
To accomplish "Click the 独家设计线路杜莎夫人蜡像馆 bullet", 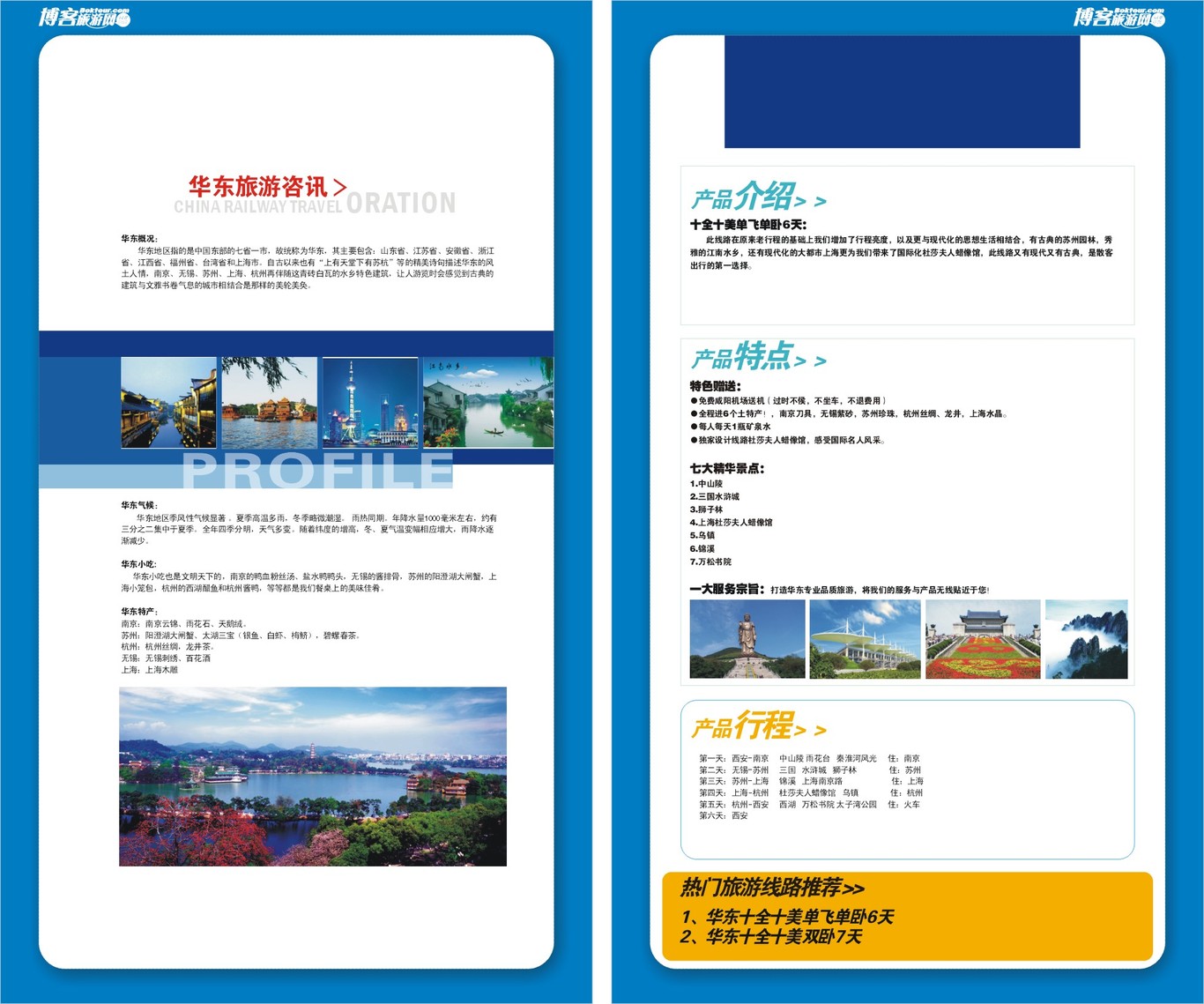I will coord(787,440).
